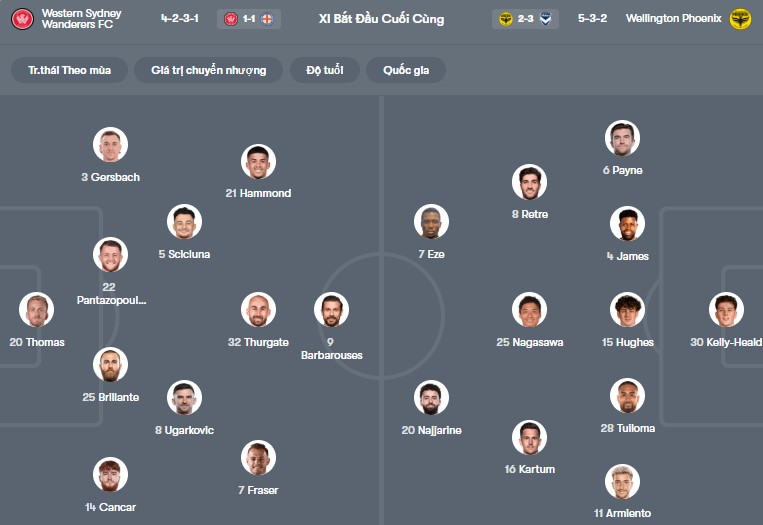Open goalkeeper Thomas's player photo

click(x=37, y=310)
